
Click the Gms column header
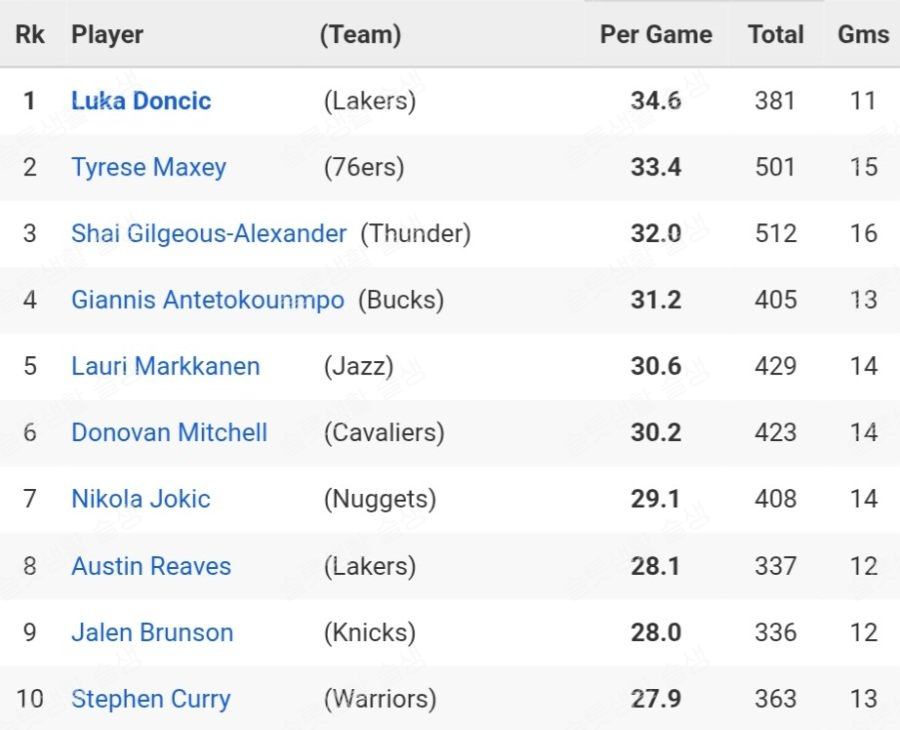[863, 35]
